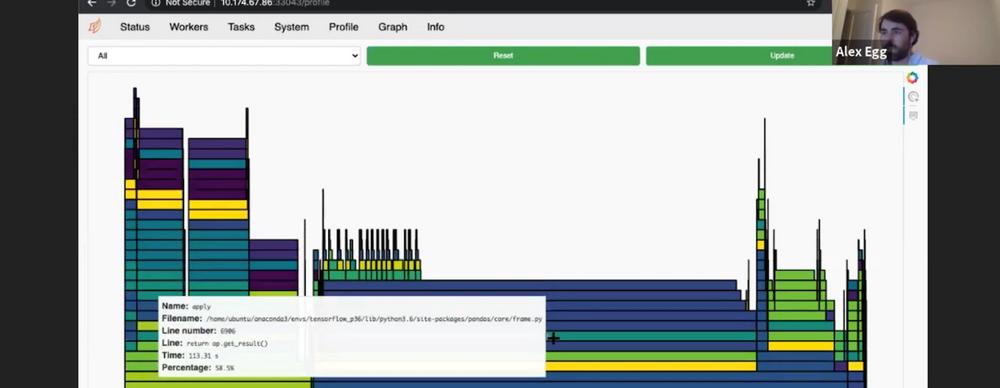
Task: Click the green Reset button
Action: [503, 56]
